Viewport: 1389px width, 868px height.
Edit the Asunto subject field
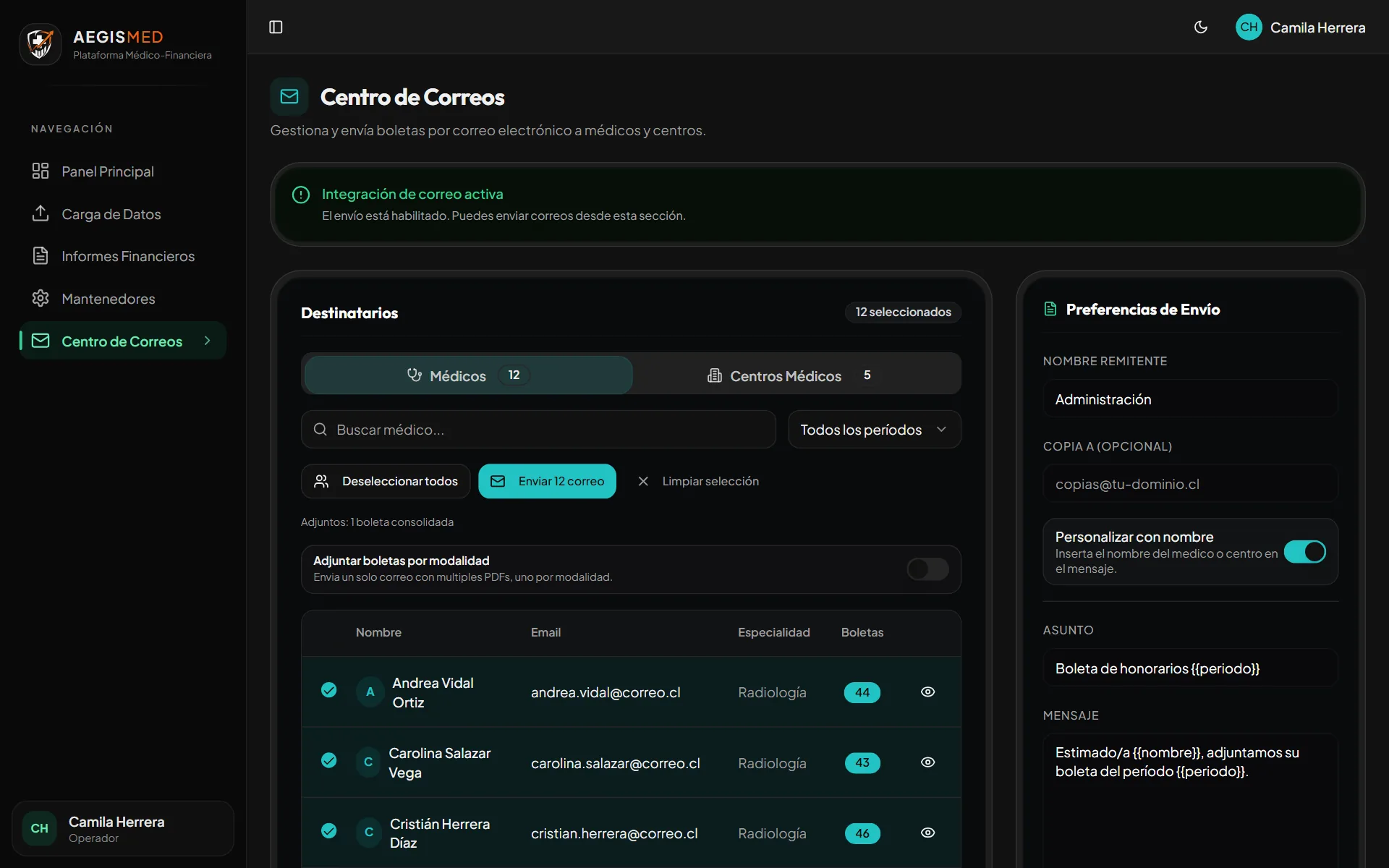(1191, 668)
